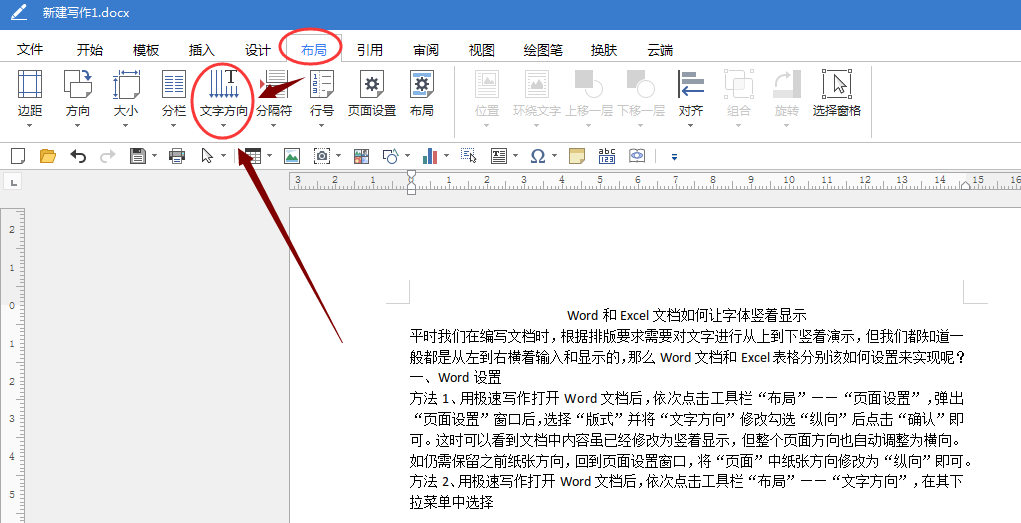Click the 分栏 columns icon
This screenshot has height=523, width=1021.
pos(174,84)
